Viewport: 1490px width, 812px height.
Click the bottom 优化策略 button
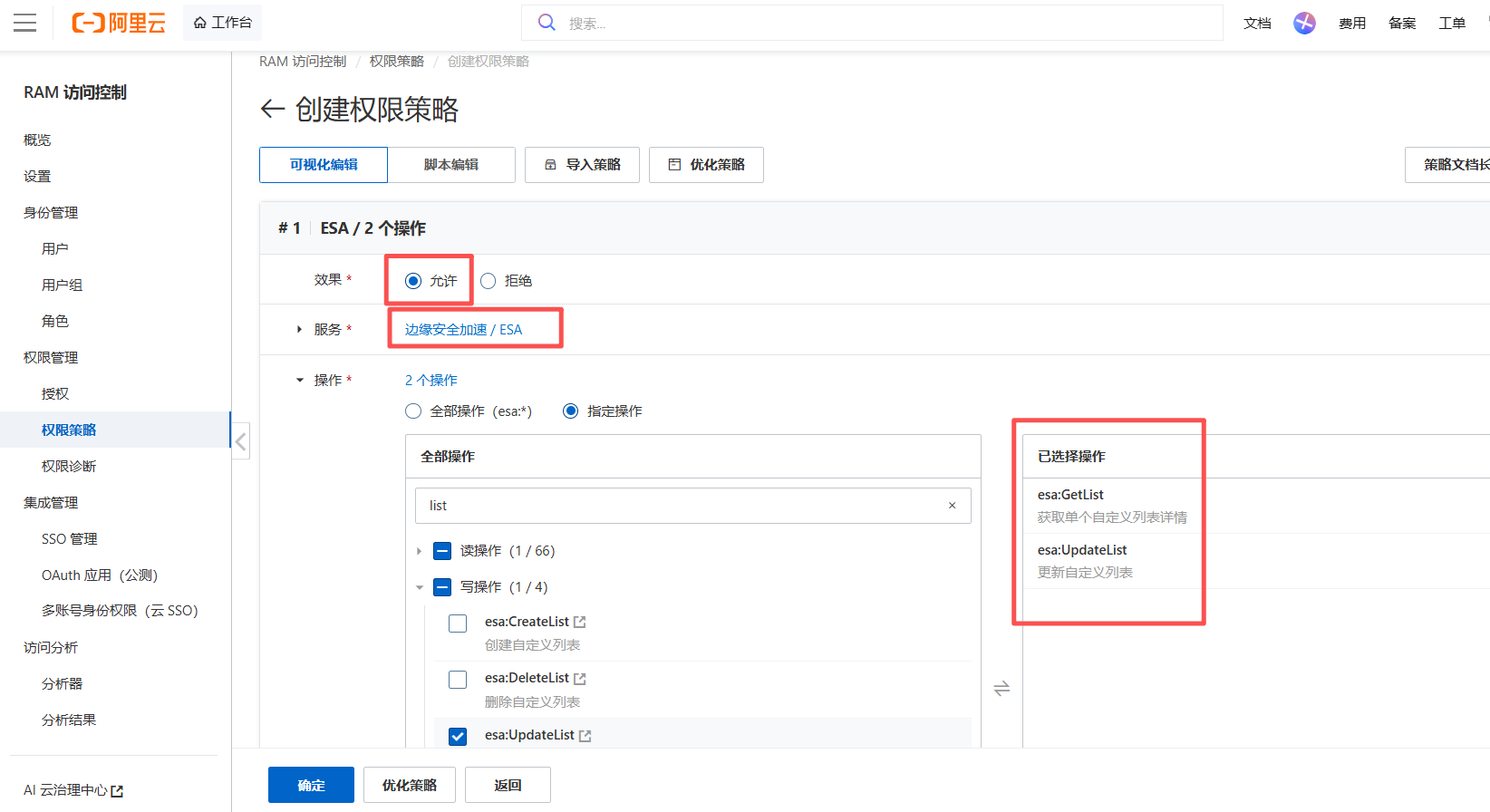click(409, 785)
